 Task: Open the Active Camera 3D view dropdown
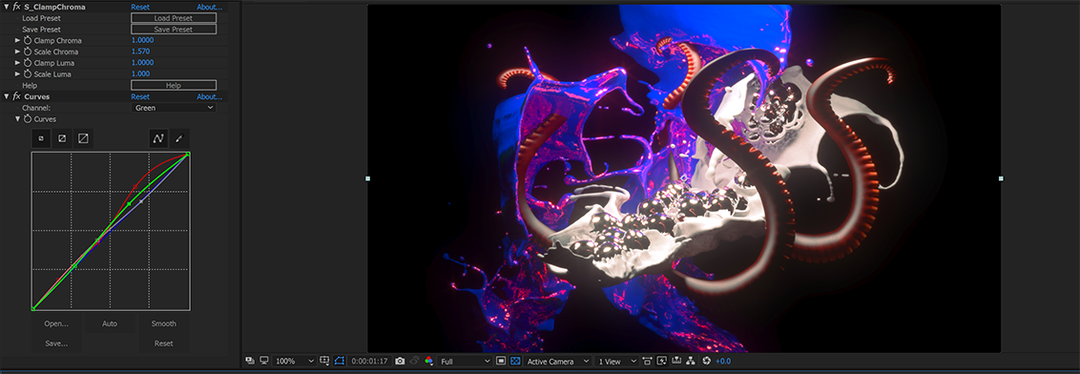click(x=558, y=361)
